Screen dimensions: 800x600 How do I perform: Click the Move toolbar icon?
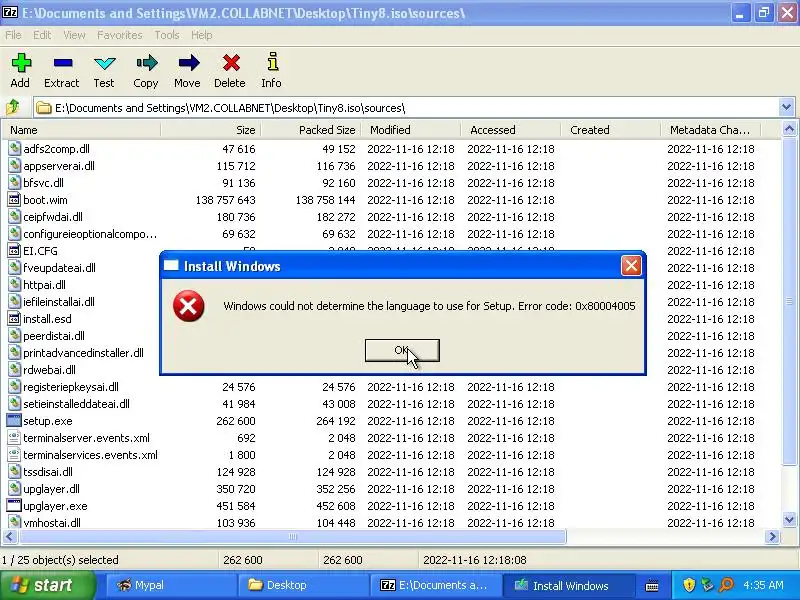[x=188, y=63]
